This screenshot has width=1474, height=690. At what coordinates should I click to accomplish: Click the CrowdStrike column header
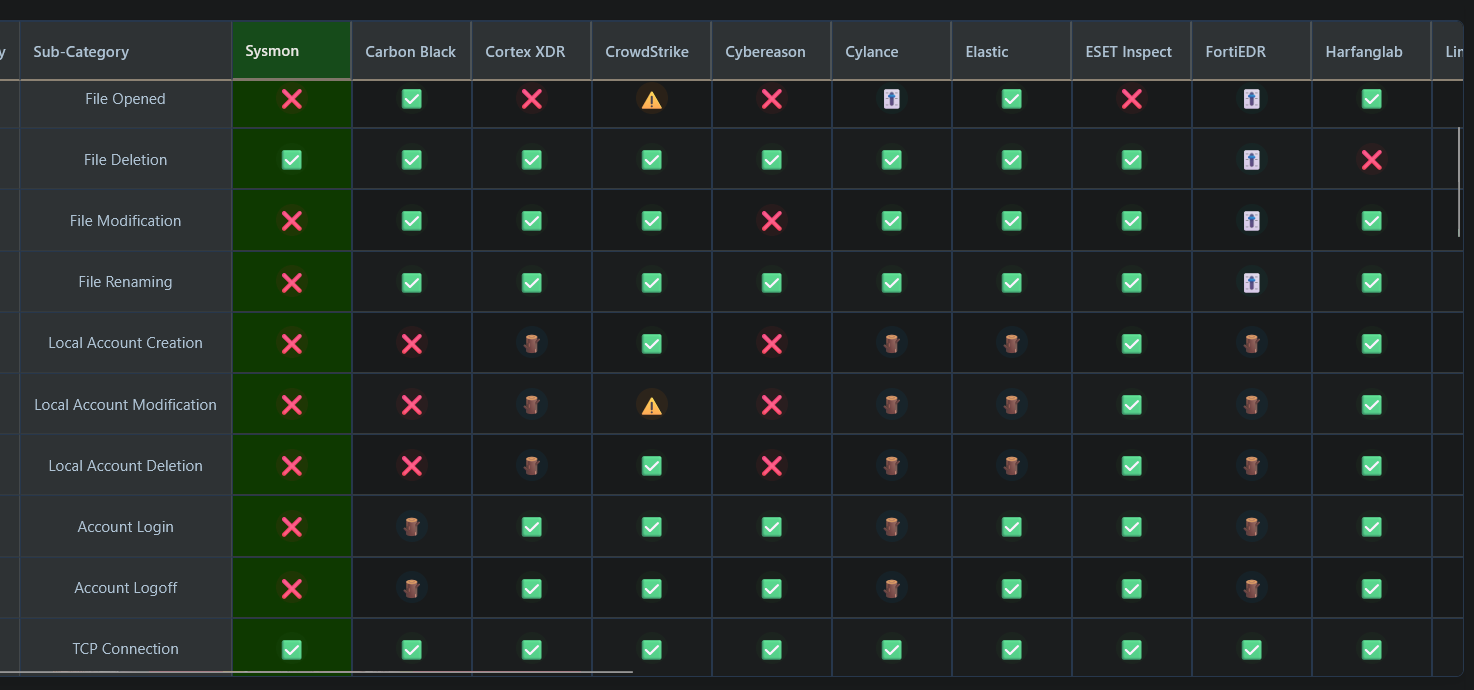click(x=651, y=51)
